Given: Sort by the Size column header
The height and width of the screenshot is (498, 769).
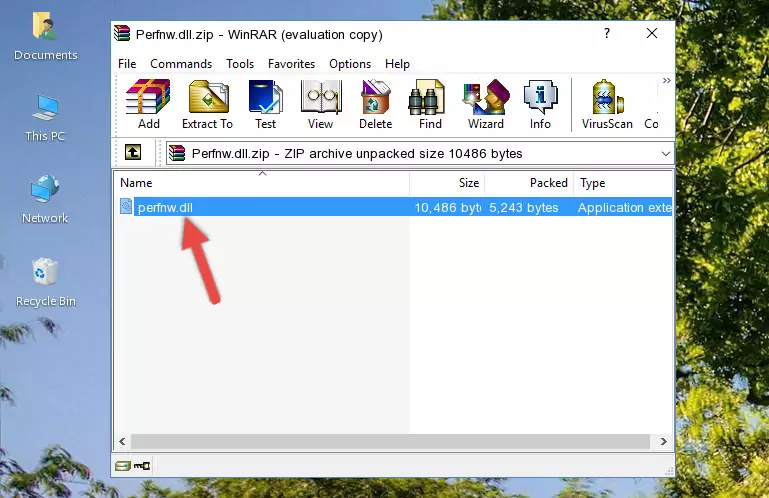Looking at the screenshot, I should coord(447,183).
